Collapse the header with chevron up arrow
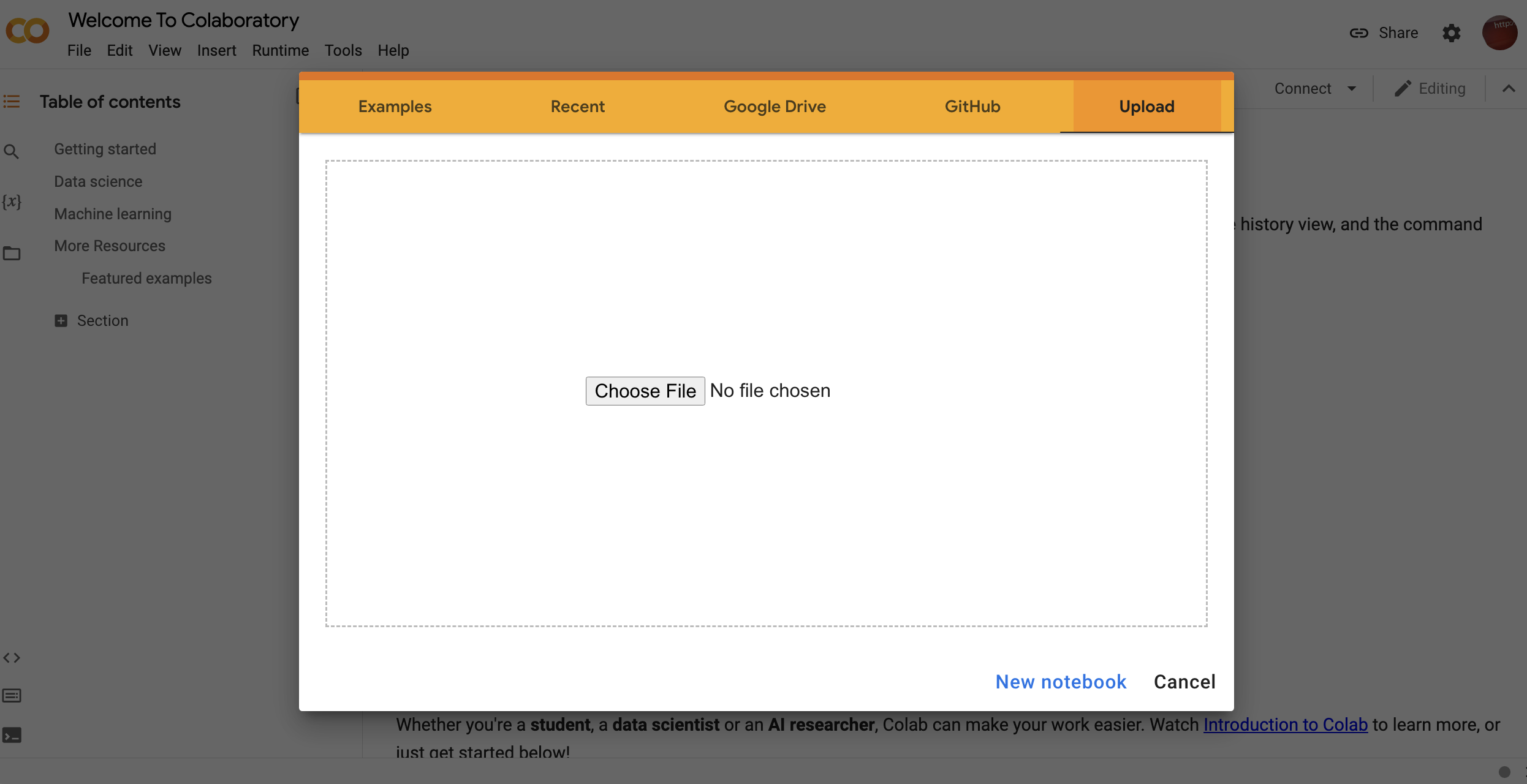This screenshot has width=1527, height=784. (x=1509, y=89)
